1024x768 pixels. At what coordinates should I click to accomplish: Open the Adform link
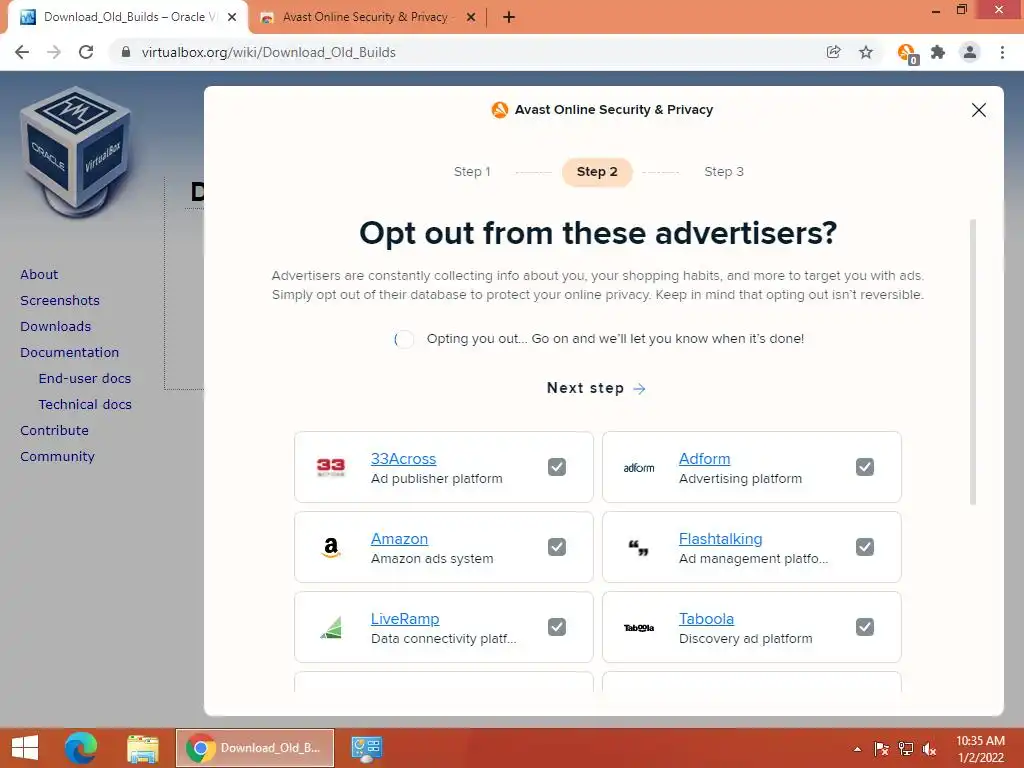[705, 458]
